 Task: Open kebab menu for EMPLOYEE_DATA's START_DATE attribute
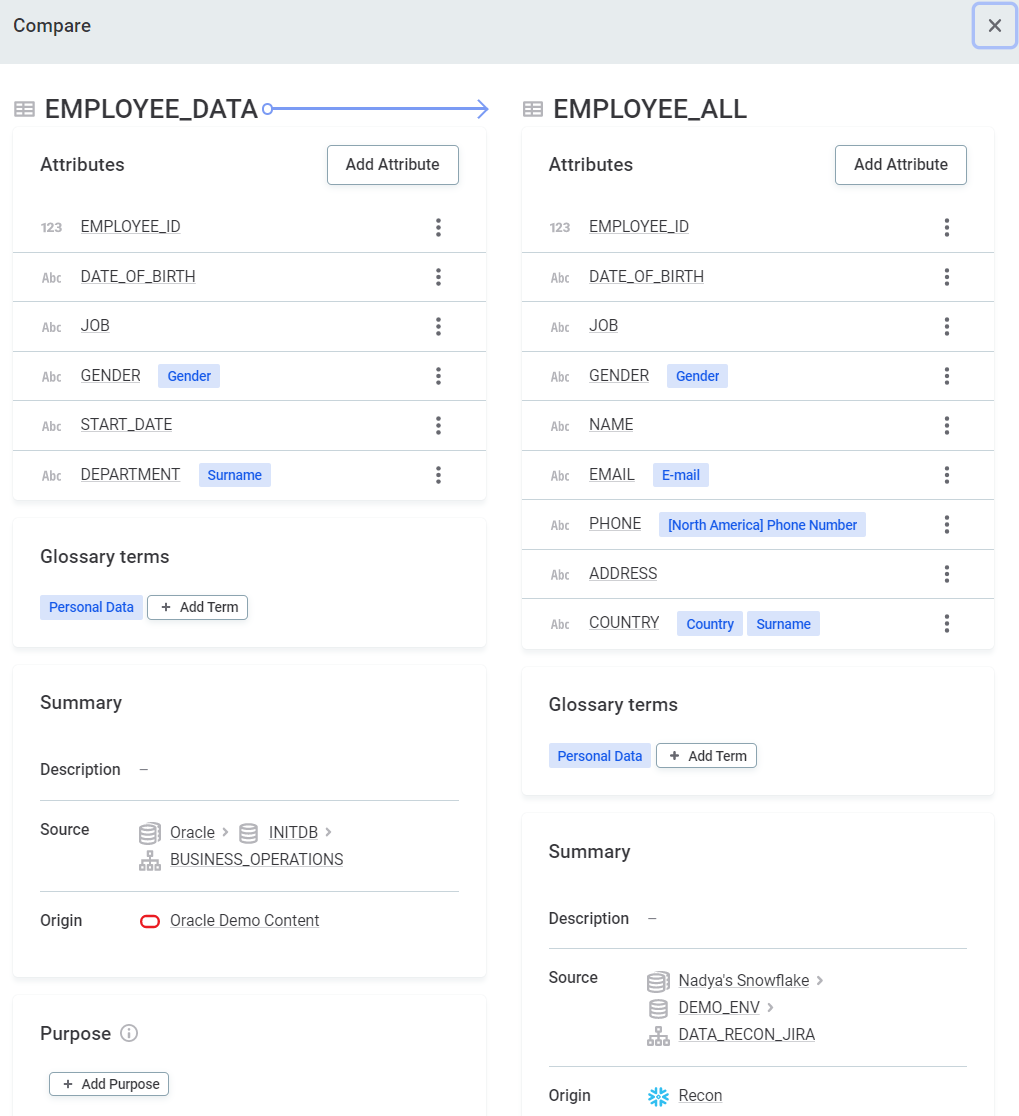[x=438, y=426]
